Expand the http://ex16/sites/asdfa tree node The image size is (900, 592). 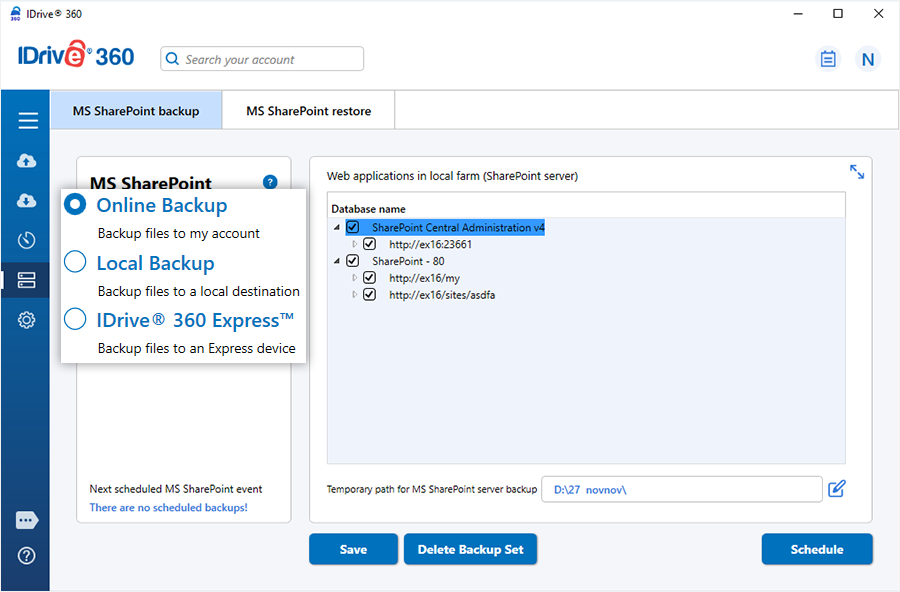[x=354, y=295]
